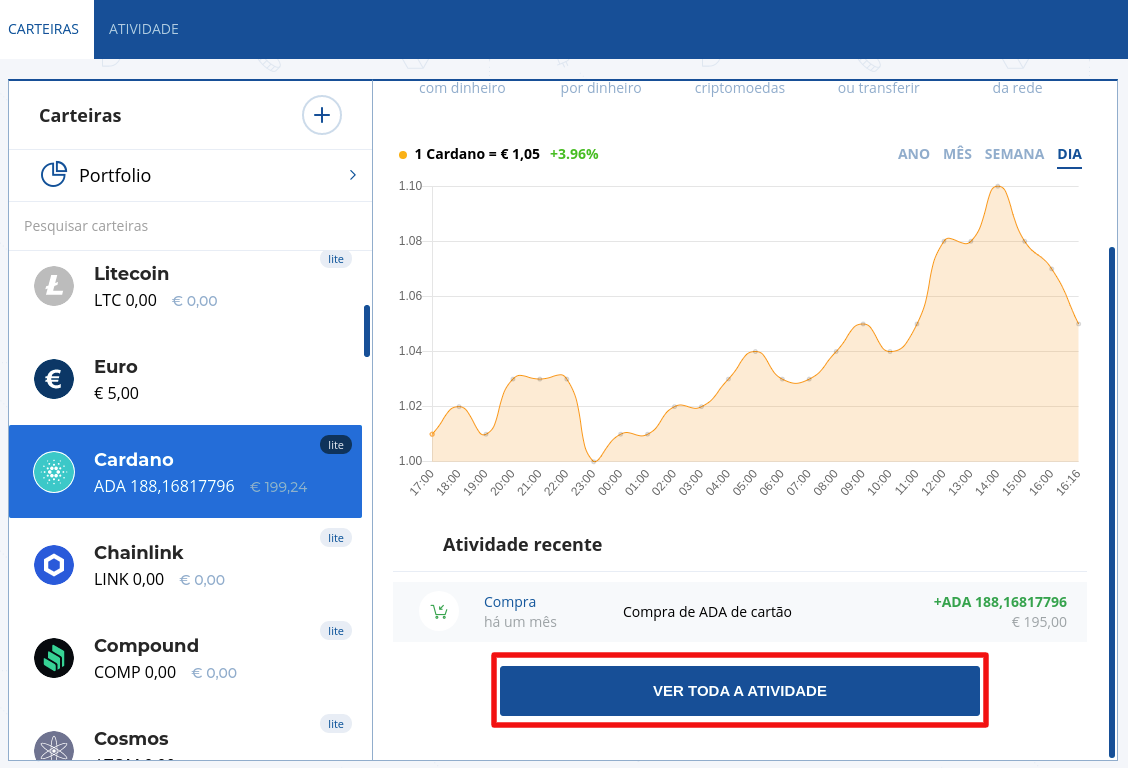
Task: Click the Cardano price legend dot
Action: click(403, 155)
